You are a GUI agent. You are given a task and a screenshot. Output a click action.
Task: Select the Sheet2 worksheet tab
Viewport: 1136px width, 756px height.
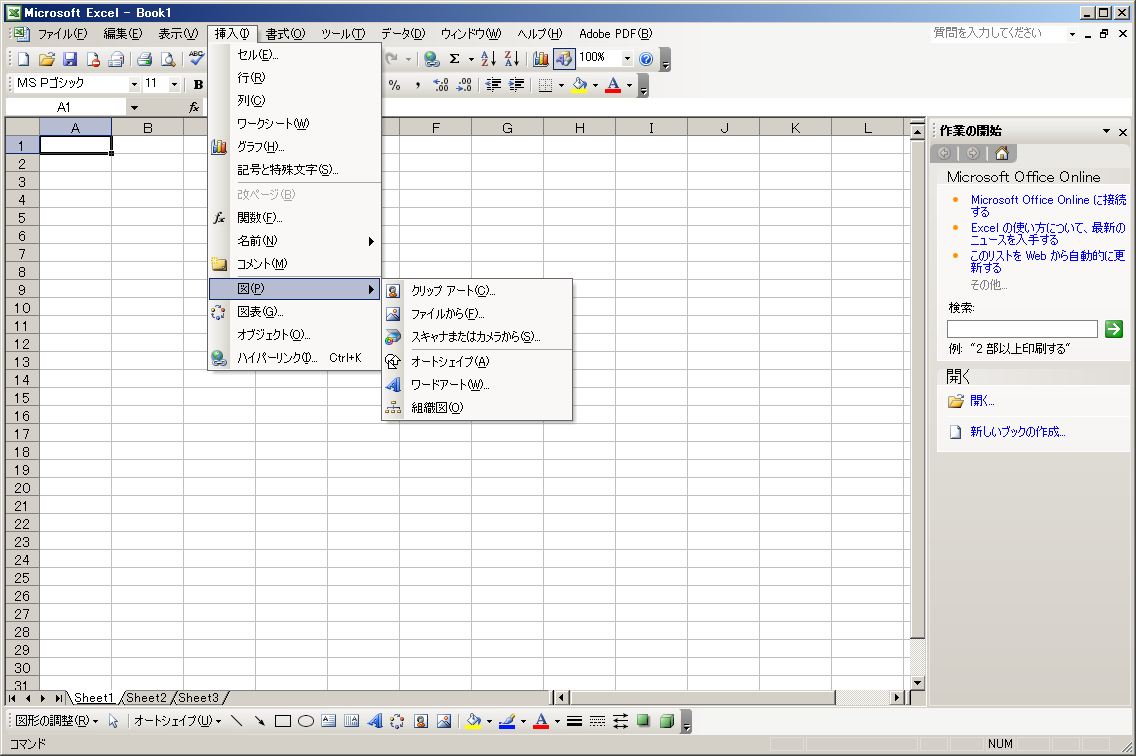pyautogui.click(x=146, y=698)
